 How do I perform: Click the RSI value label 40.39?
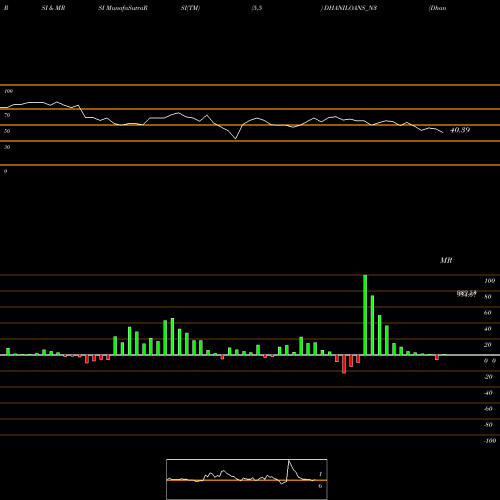tap(460, 130)
